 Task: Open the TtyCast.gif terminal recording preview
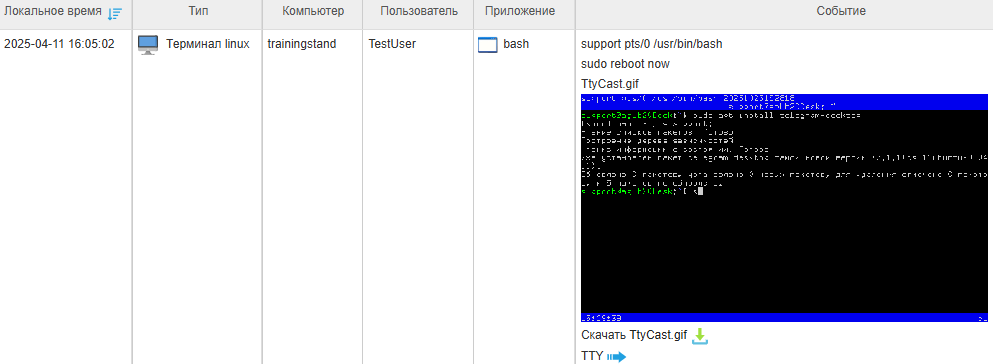[x=784, y=208]
